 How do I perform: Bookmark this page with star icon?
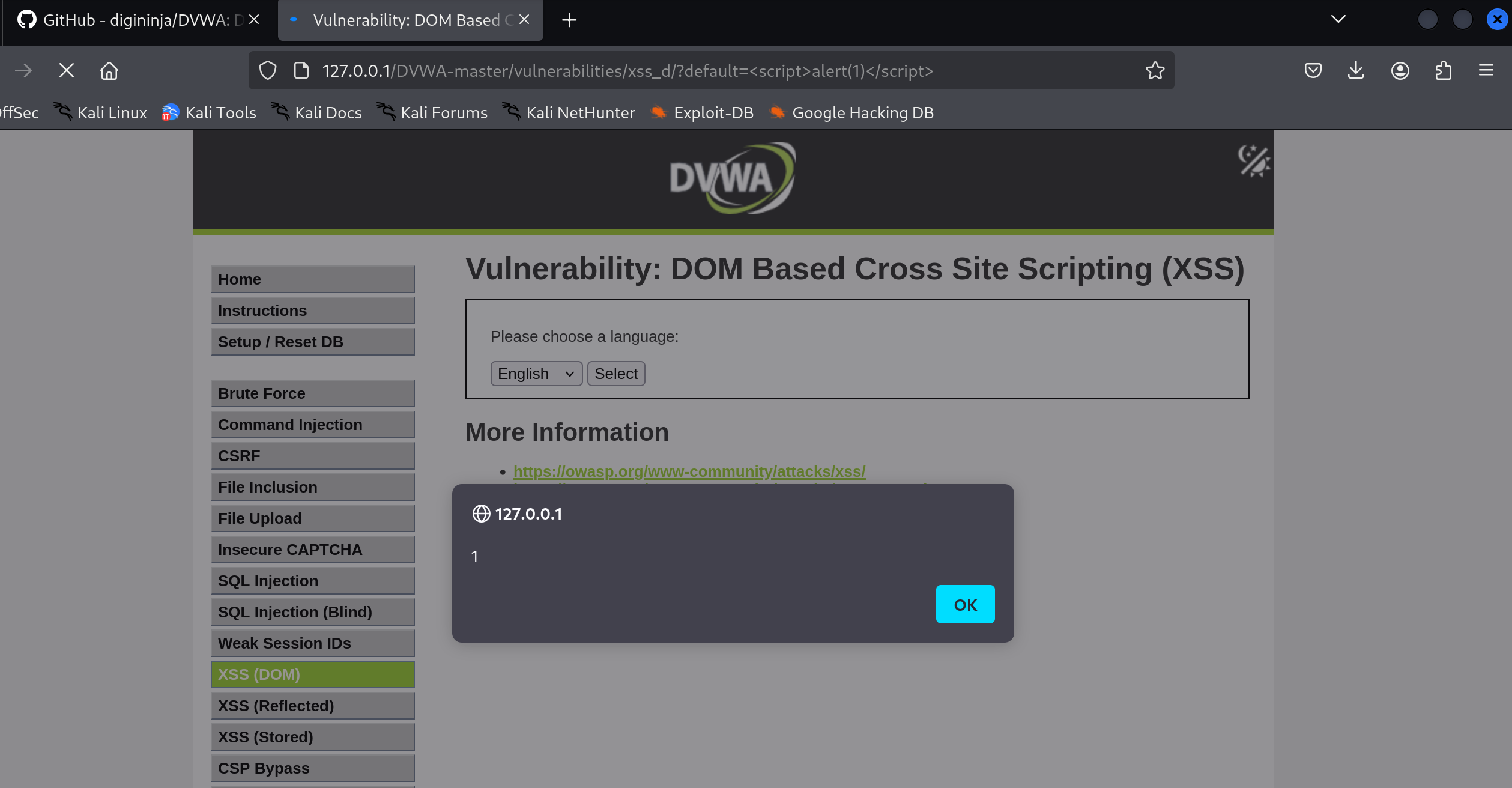[1155, 71]
